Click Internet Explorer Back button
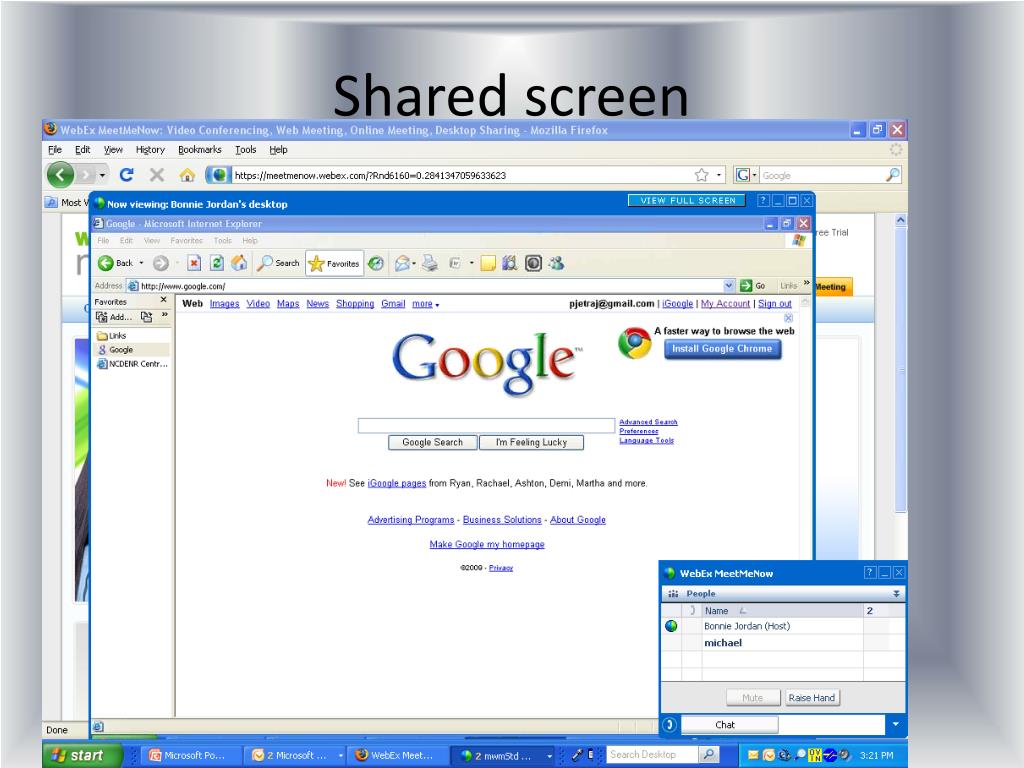Image resolution: width=1024 pixels, height=768 pixels. coord(116,263)
